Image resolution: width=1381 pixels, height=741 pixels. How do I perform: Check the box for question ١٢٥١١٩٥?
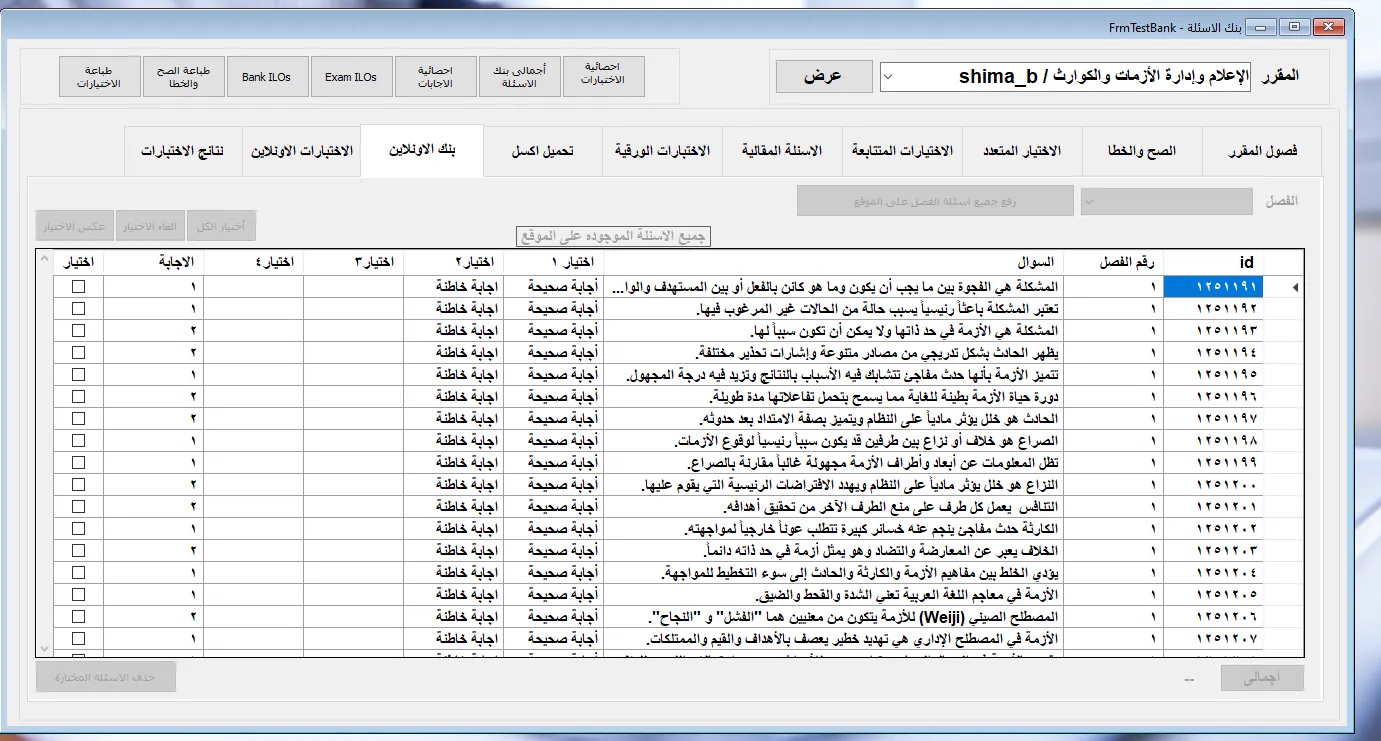(x=79, y=375)
